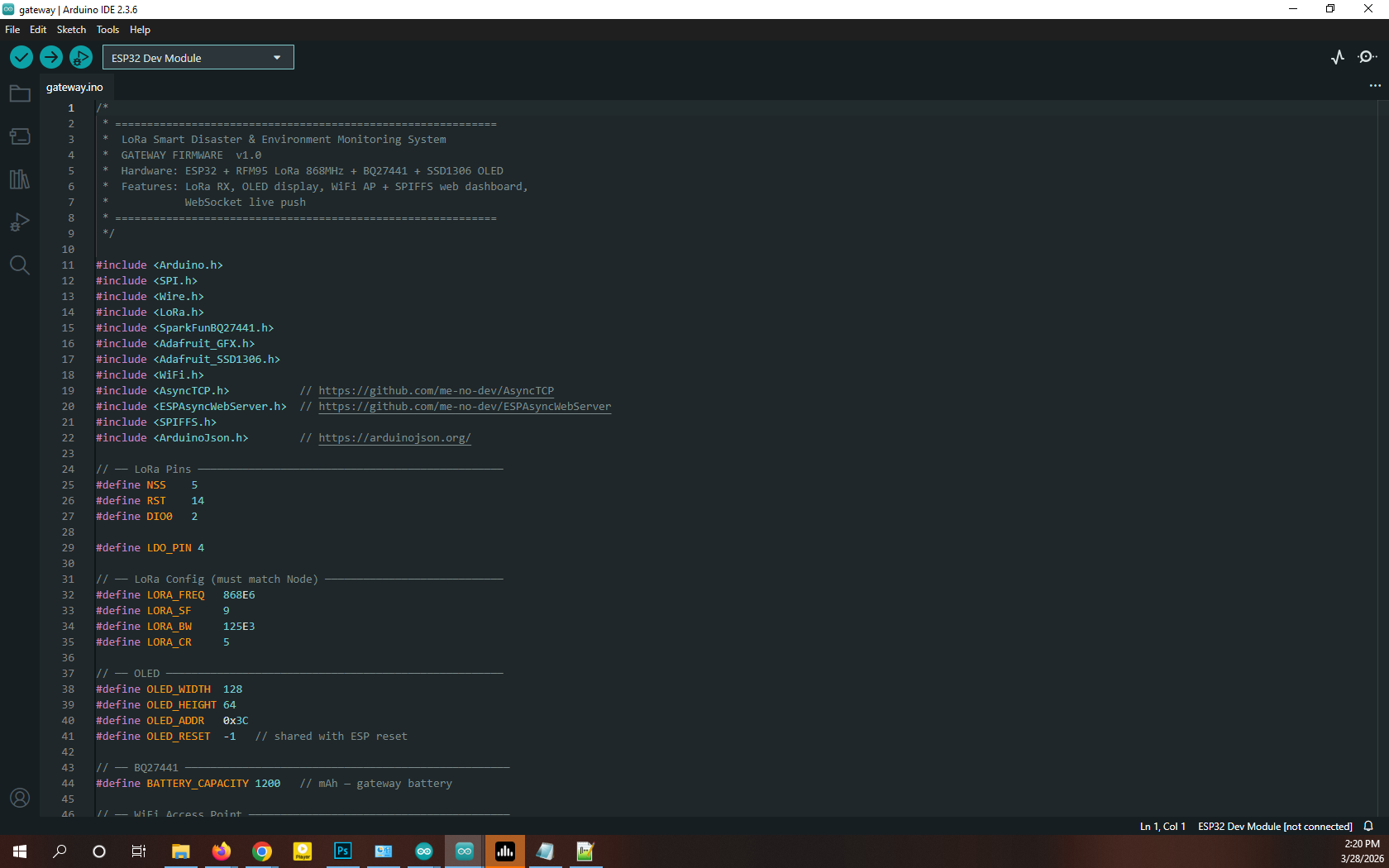The height and width of the screenshot is (868, 1389).
Task: Click the #include <Adafruit_SSD1306.h> line
Action: [189, 360]
